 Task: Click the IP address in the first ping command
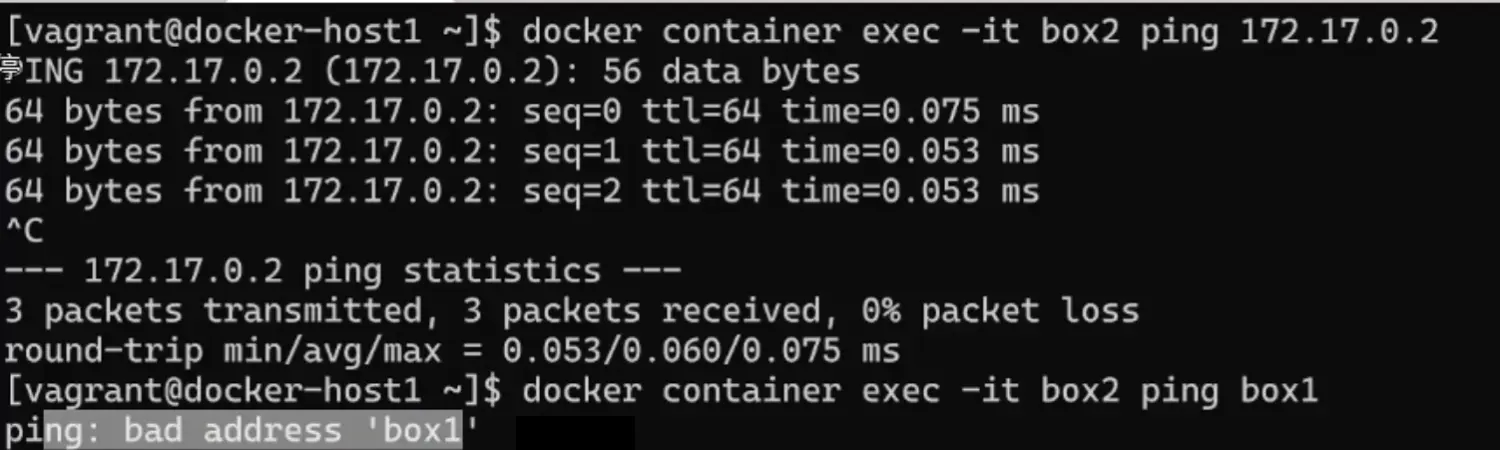[1339, 33]
